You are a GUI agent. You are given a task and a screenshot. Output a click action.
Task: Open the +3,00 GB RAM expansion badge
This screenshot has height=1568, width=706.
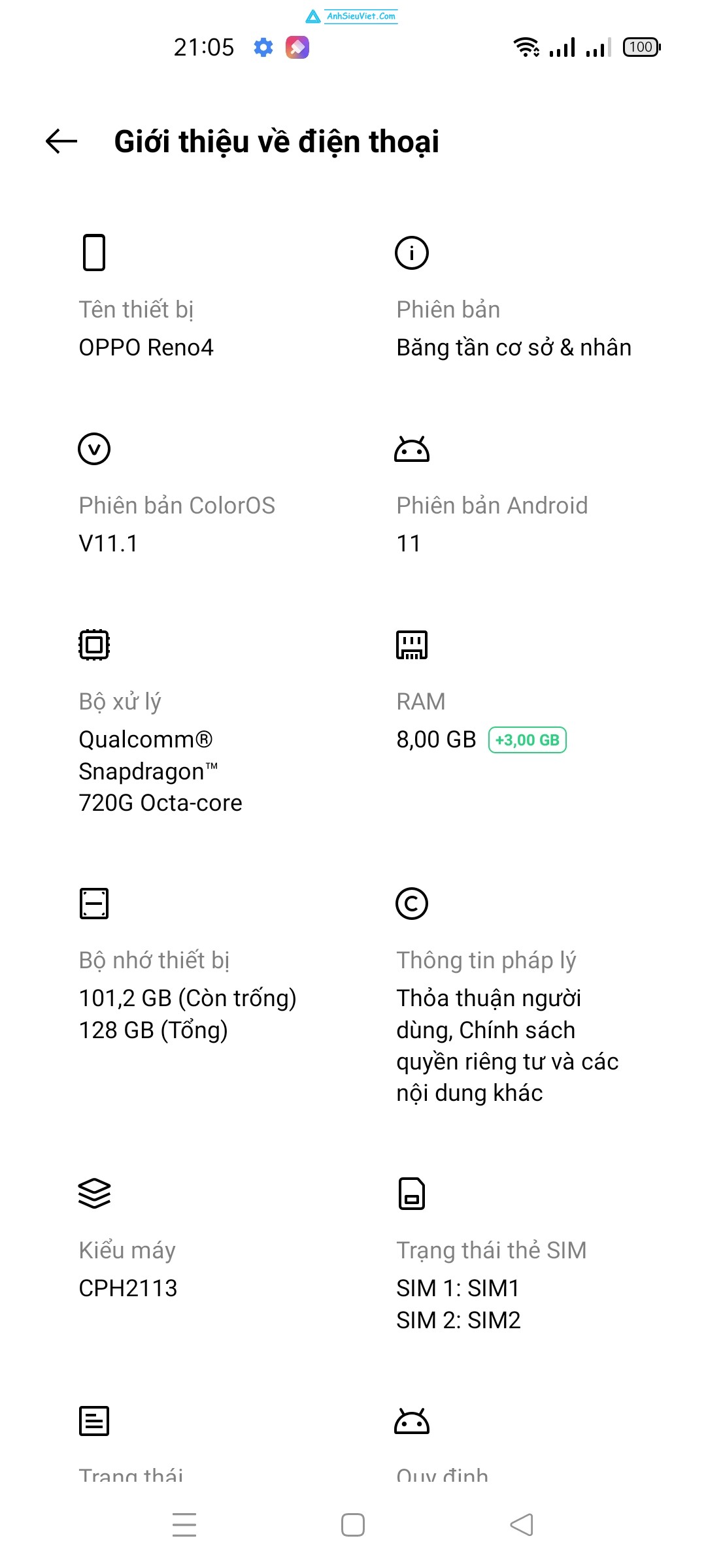tap(528, 740)
